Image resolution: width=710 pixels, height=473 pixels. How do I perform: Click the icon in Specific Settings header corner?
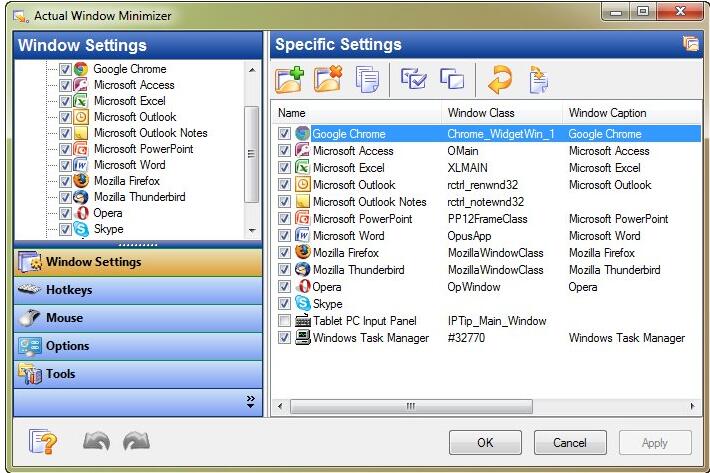691,44
